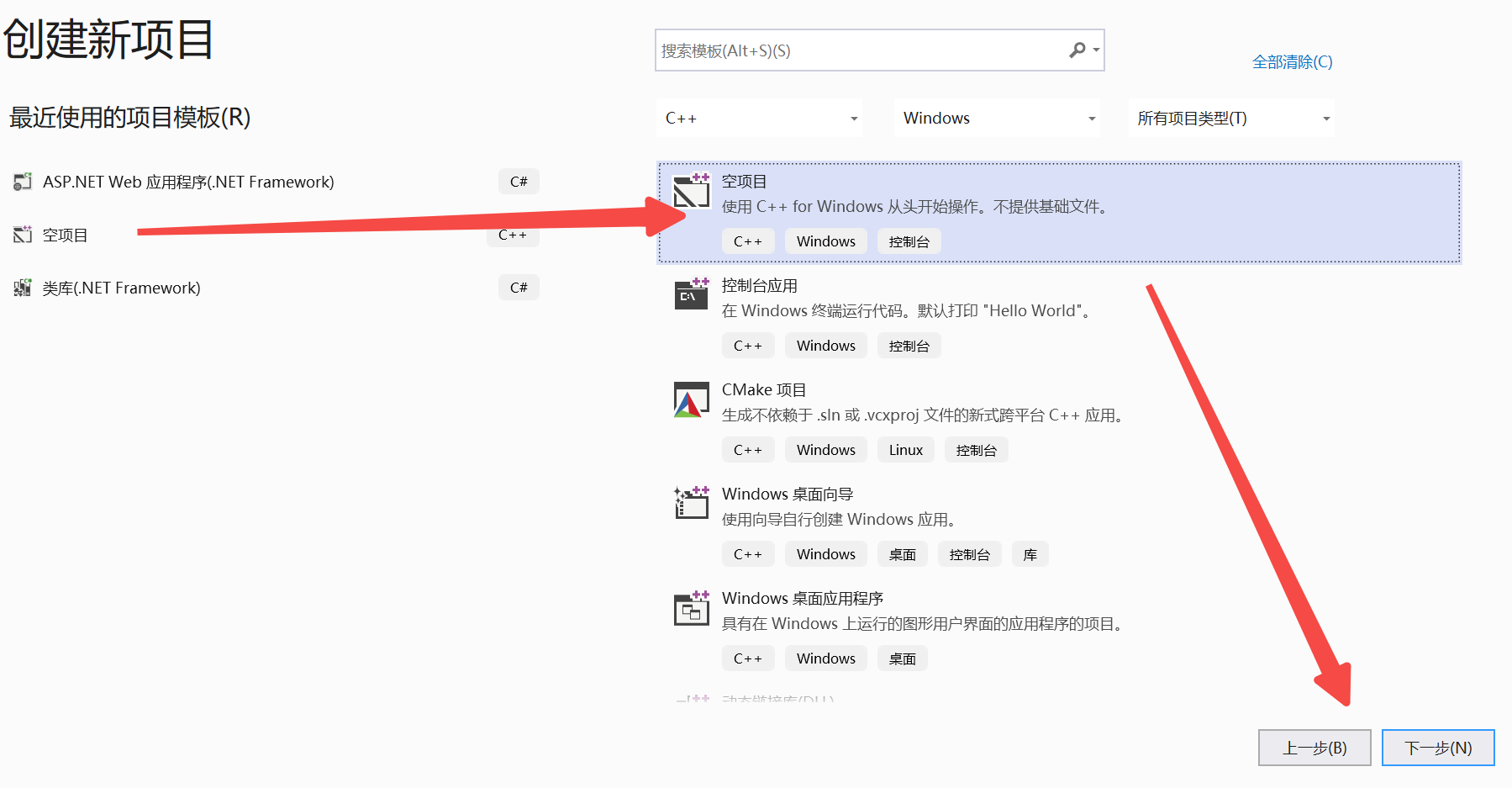Click the Windows tag under CMake 项目
The height and width of the screenshot is (788, 1512).
coord(826,450)
